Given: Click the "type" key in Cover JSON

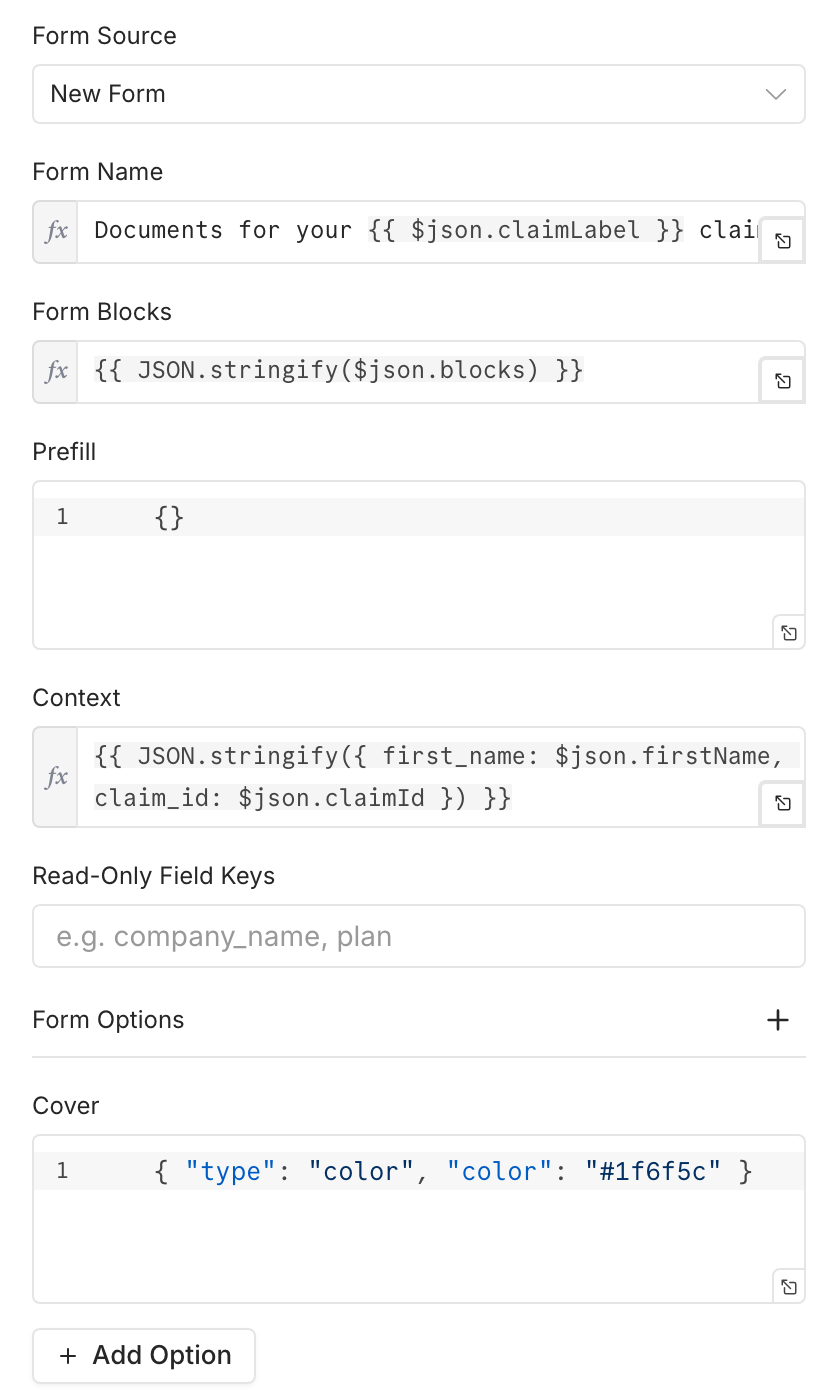Looking at the screenshot, I should pyautogui.click(x=231, y=1171).
